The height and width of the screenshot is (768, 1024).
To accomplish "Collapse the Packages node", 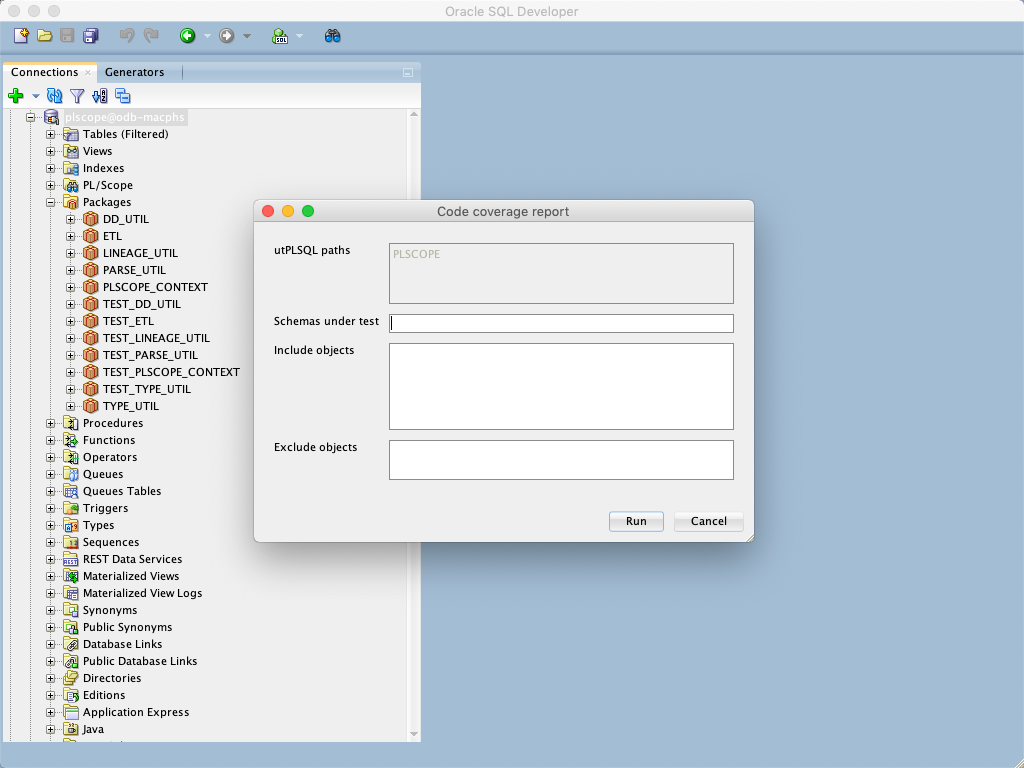I will click(51, 202).
